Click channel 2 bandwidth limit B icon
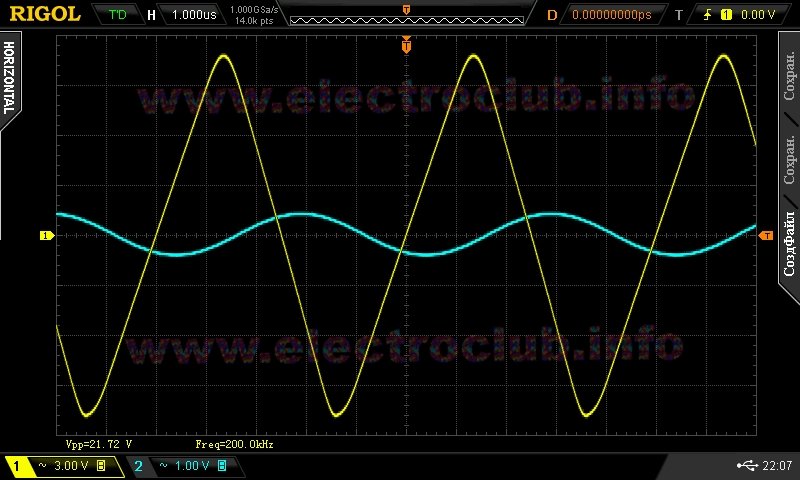Image resolution: width=800 pixels, height=480 pixels. tap(222, 465)
